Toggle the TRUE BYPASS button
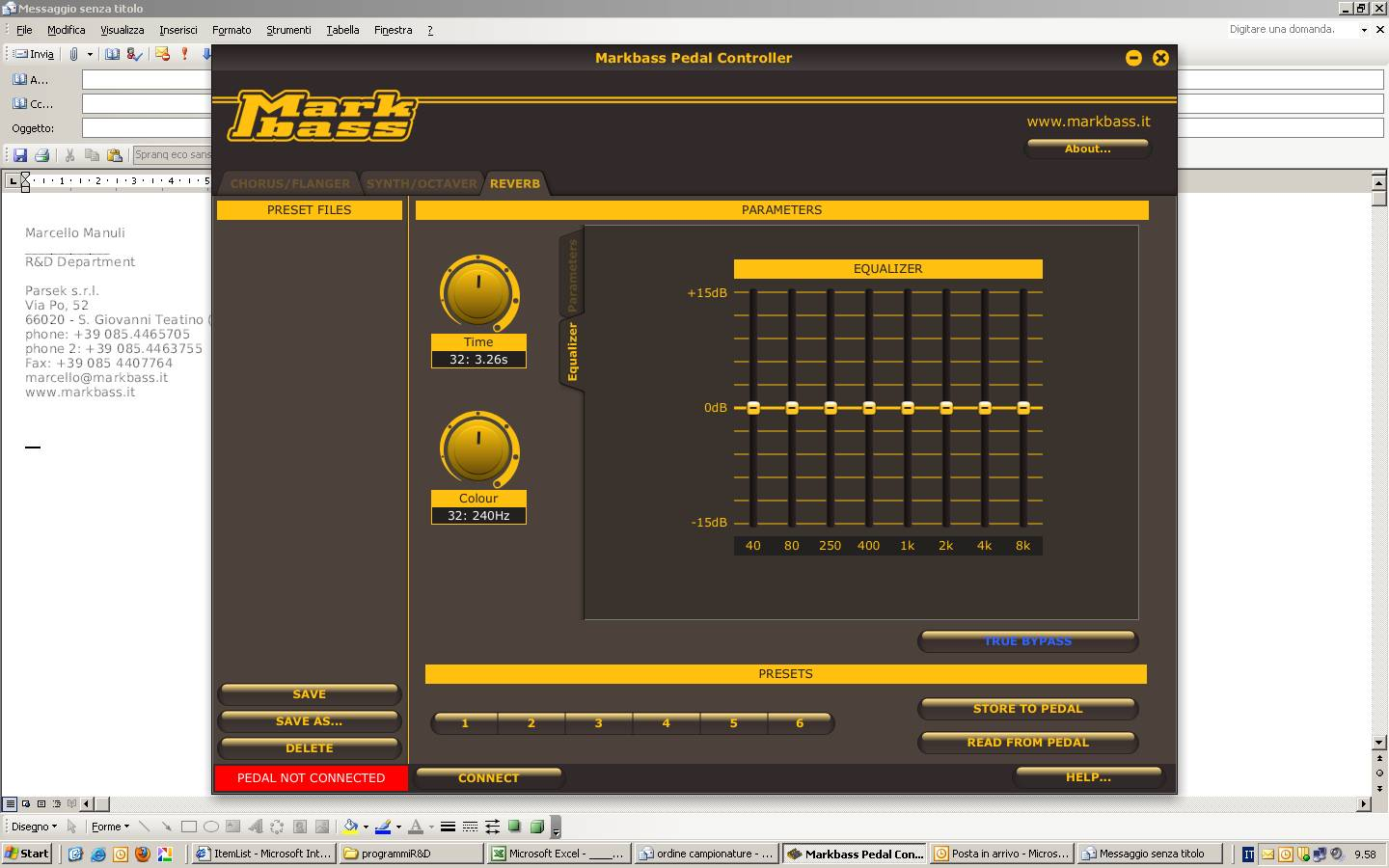Viewport: 1389px width, 868px height. 1027,641
